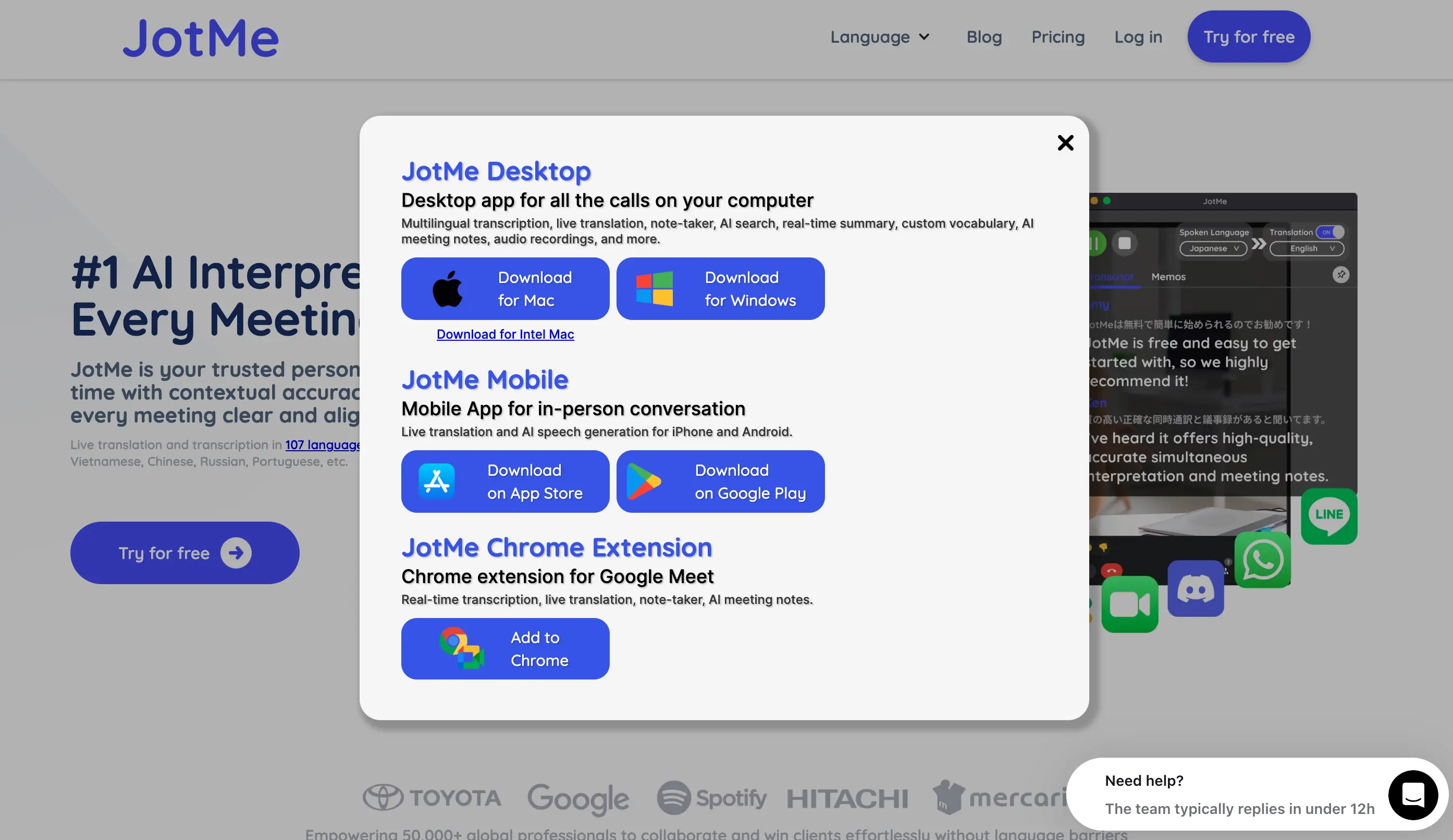Viewport: 1453px width, 840px height.
Task: Select the App Store icon for JotMe Mobile
Action: [437, 481]
